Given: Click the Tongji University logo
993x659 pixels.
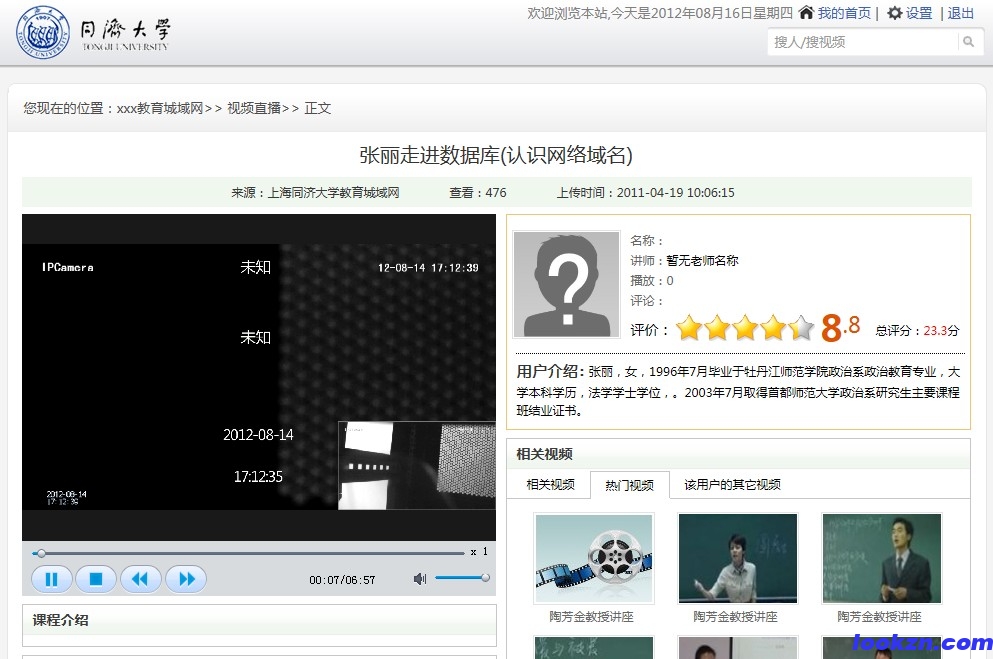Looking at the screenshot, I should (x=93, y=32).
